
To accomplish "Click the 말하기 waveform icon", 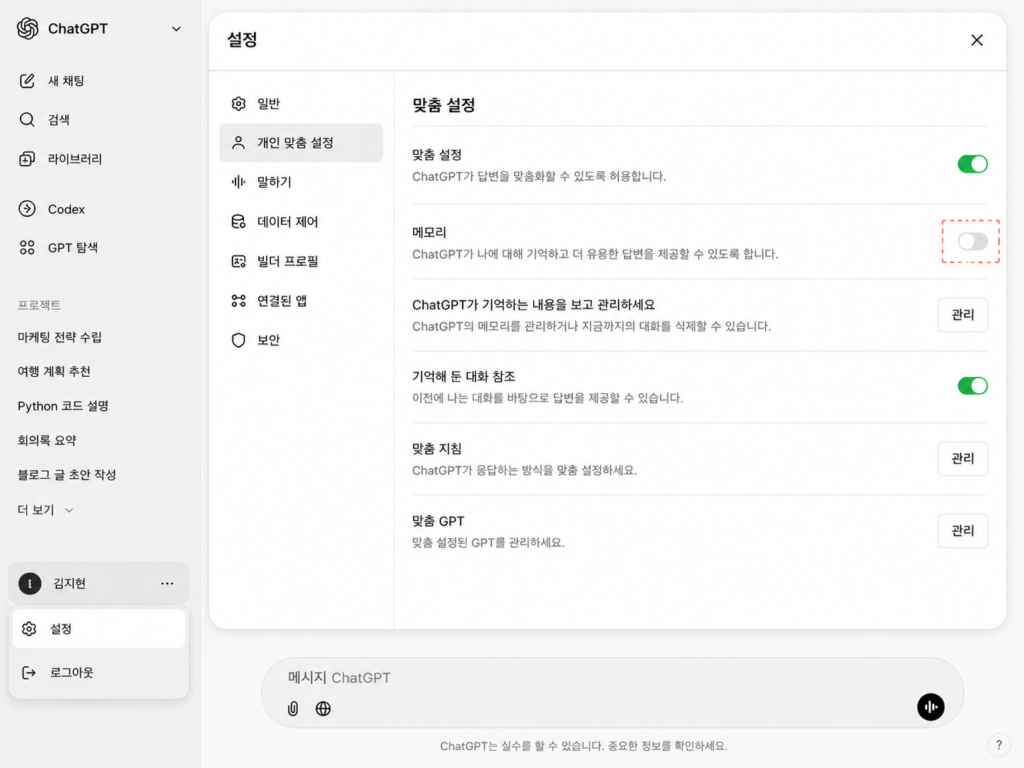I will tap(238, 182).
